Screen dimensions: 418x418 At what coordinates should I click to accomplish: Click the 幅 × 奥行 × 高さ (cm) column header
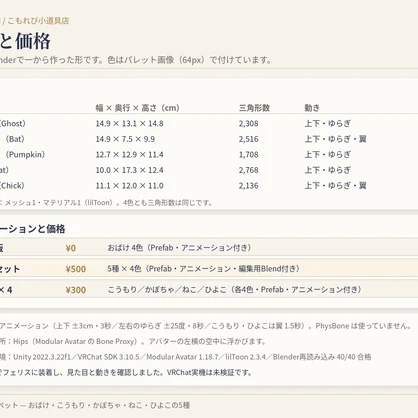[138, 108]
